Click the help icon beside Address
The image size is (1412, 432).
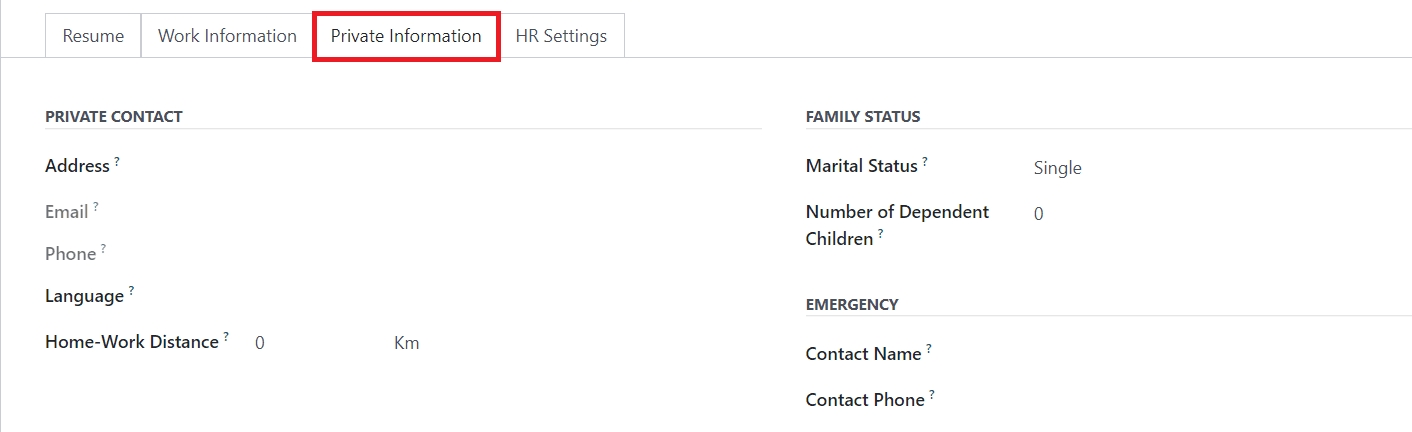117,161
